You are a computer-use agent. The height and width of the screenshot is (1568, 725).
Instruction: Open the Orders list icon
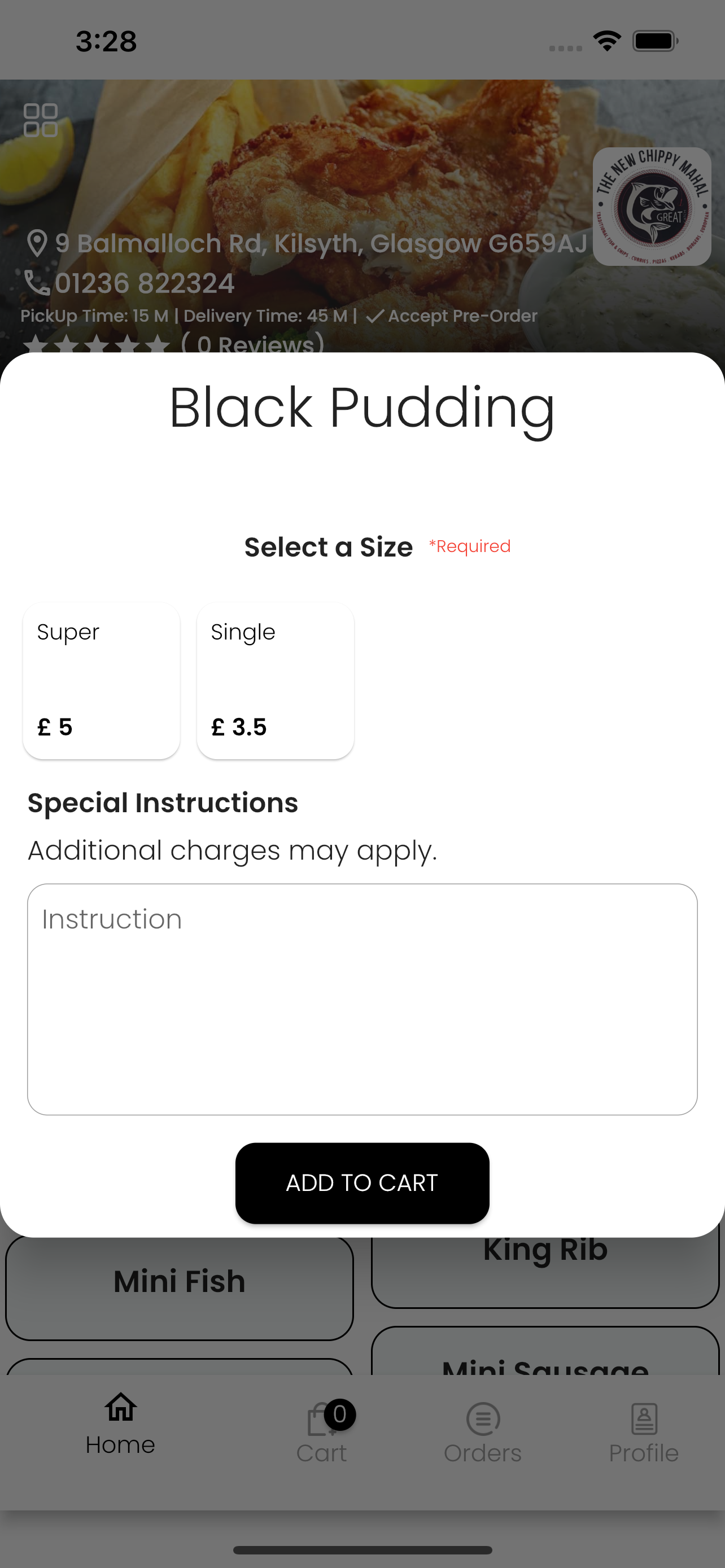click(483, 1419)
